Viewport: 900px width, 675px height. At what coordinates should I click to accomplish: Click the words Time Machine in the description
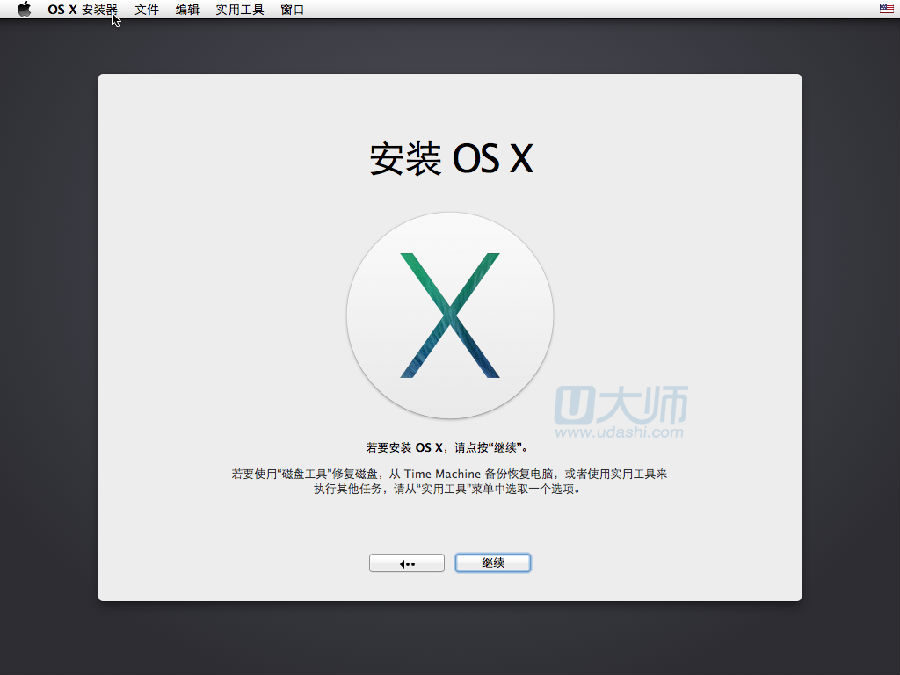coord(442,474)
